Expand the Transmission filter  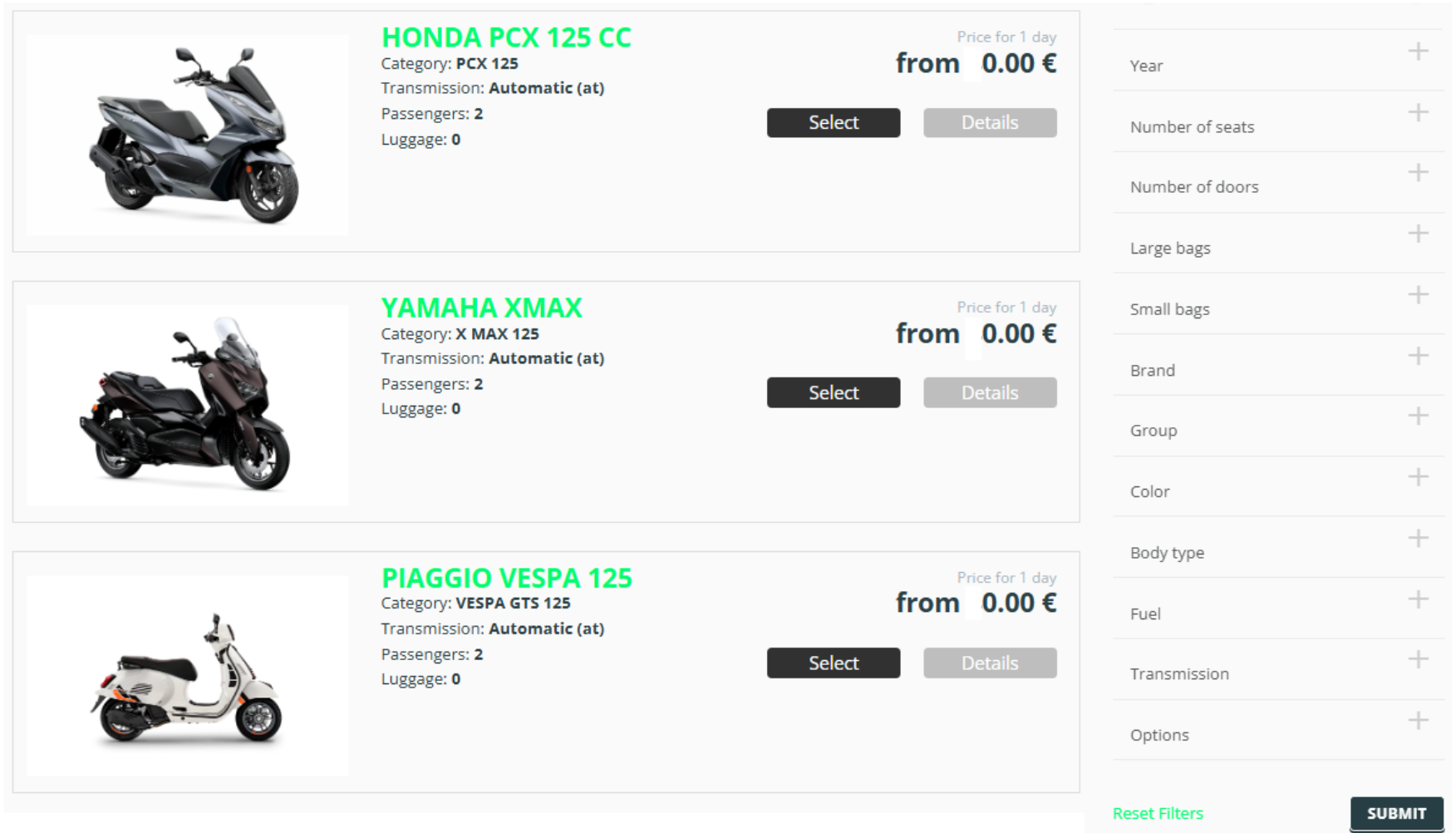[1418, 659]
